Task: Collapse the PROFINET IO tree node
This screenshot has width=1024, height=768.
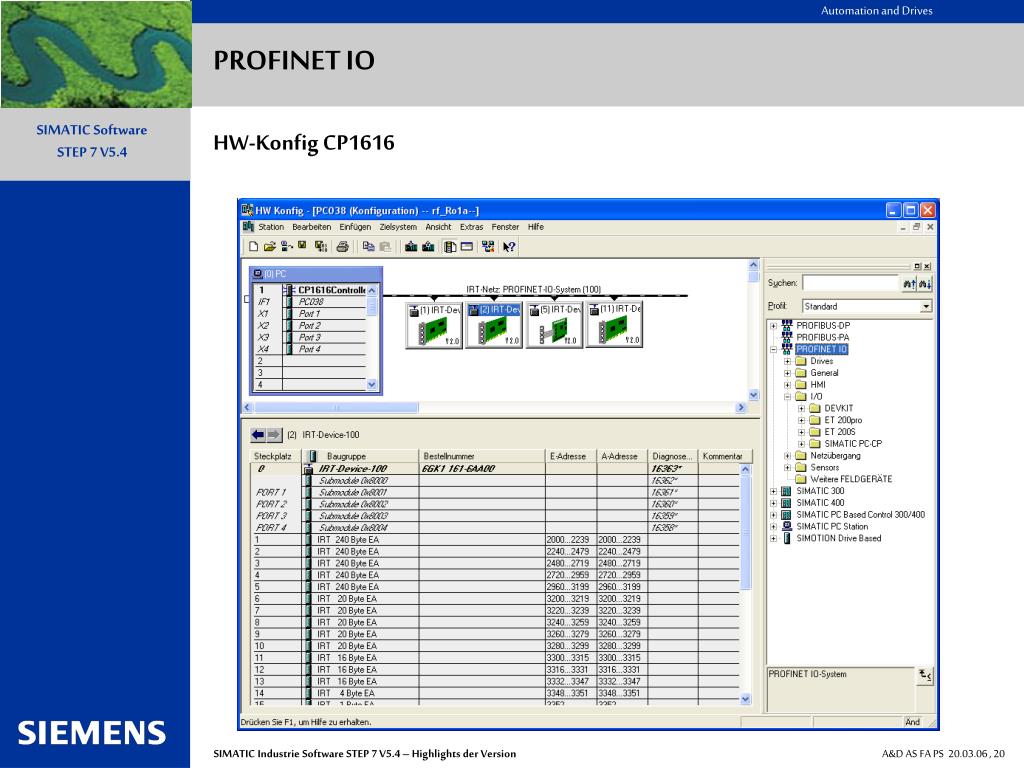Action: [773, 349]
